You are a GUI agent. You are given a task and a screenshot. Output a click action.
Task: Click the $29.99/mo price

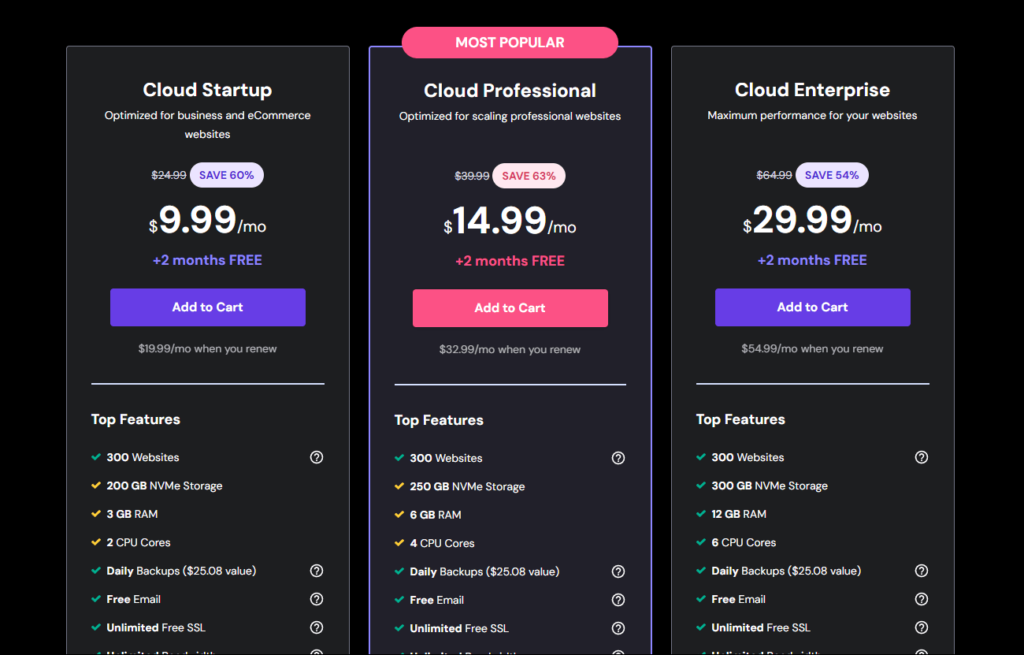coord(812,220)
